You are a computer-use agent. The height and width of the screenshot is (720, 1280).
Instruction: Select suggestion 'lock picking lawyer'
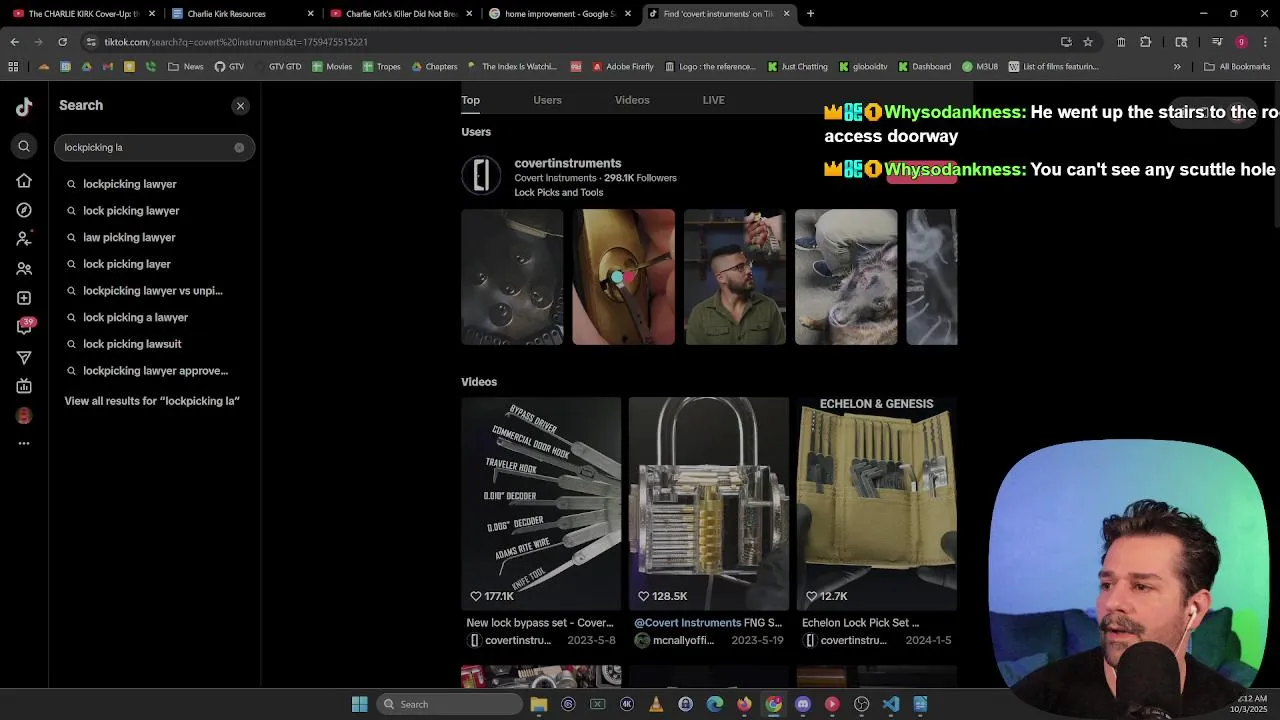coord(155,211)
